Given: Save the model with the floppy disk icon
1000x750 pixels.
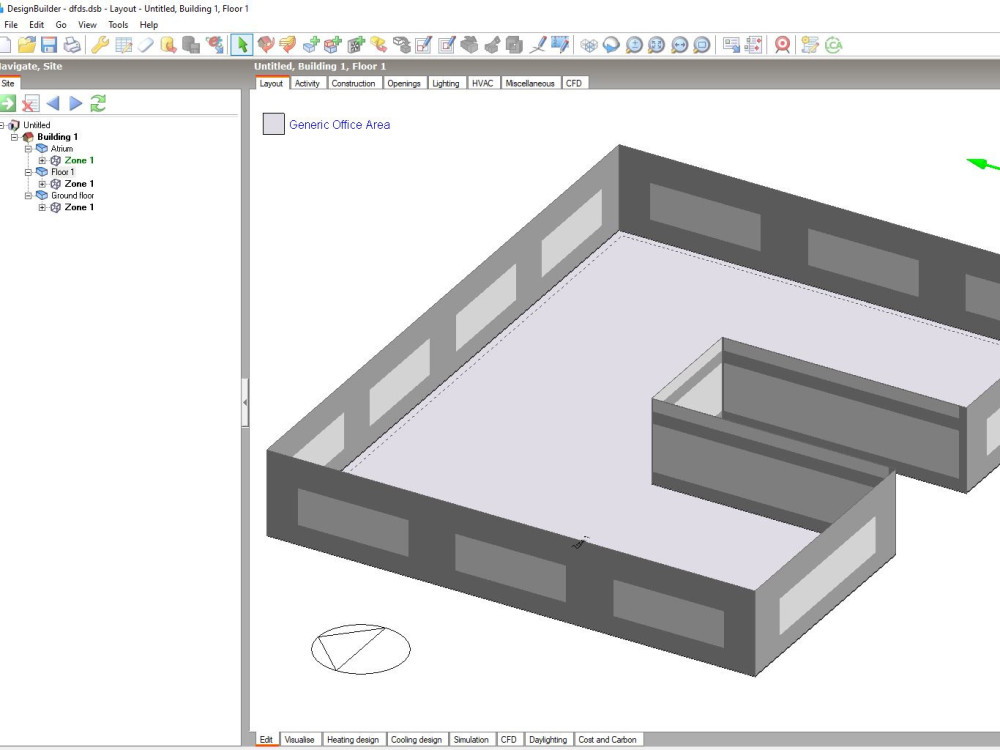Looking at the screenshot, I should [x=49, y=45].
